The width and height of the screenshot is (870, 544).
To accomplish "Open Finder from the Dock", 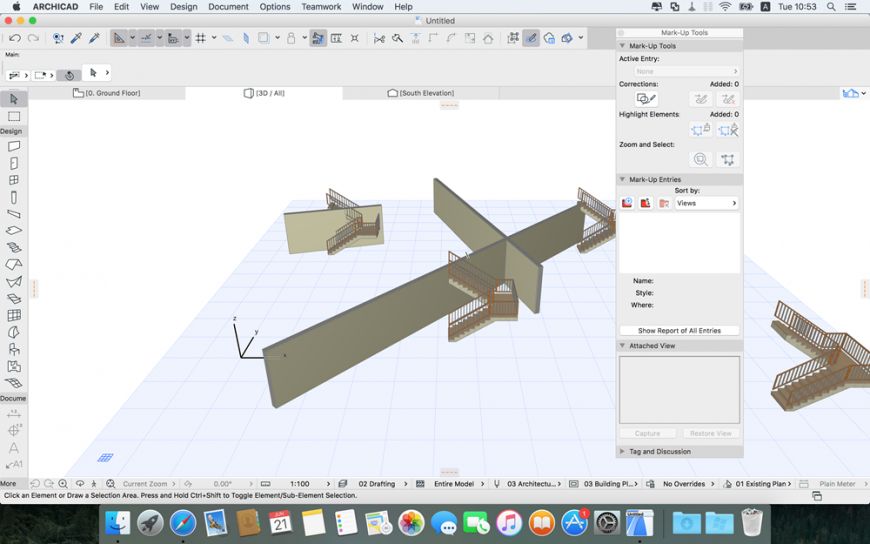I will pyautogui.click(x=118, y=523).
